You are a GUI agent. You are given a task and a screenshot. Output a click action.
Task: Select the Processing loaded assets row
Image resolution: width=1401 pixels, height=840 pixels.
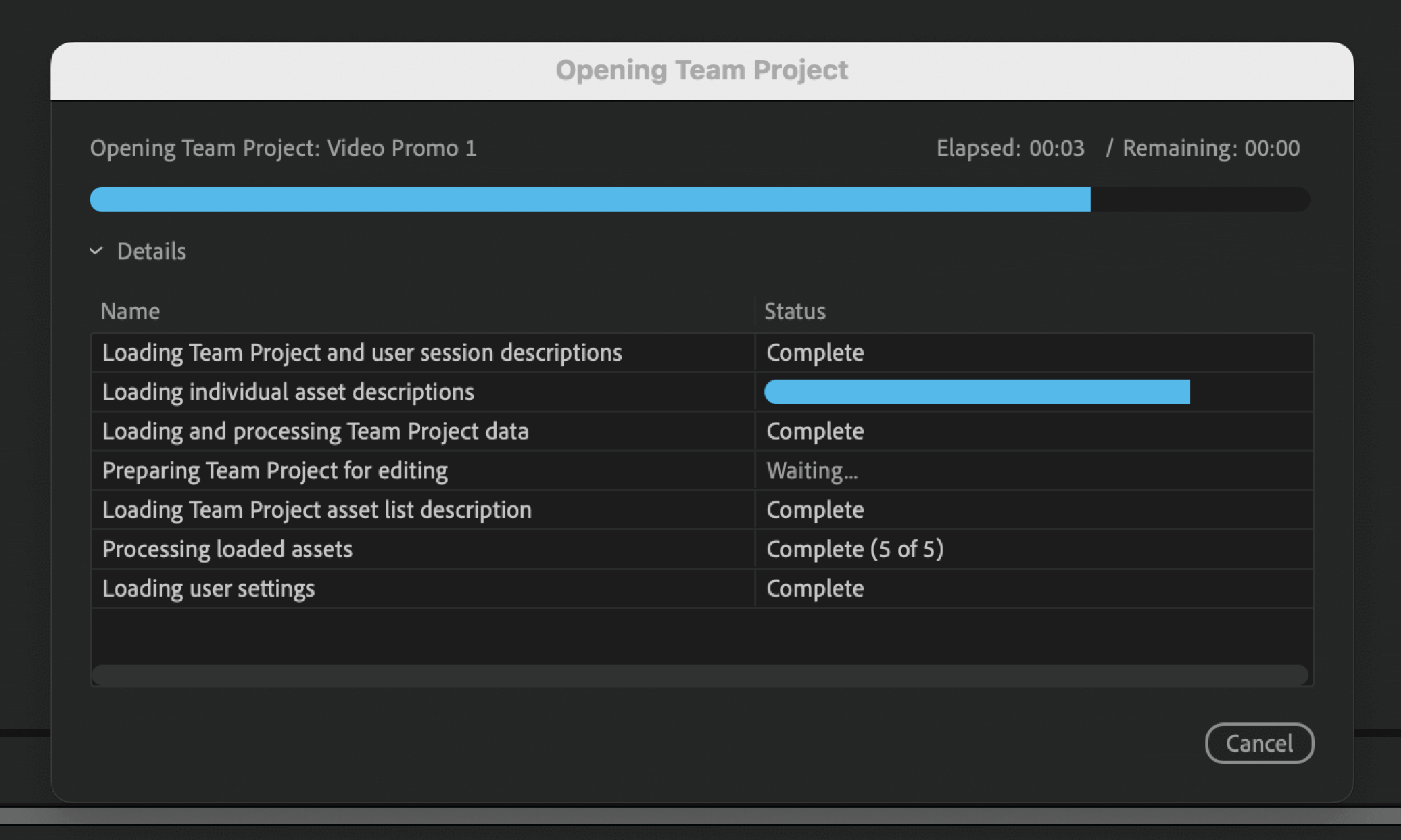coord(227,549)
